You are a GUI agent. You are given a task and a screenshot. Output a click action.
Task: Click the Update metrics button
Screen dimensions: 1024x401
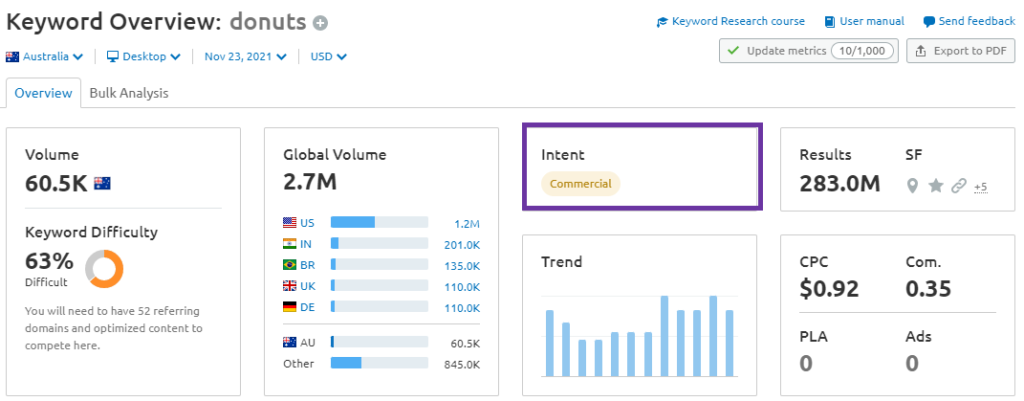808,51
